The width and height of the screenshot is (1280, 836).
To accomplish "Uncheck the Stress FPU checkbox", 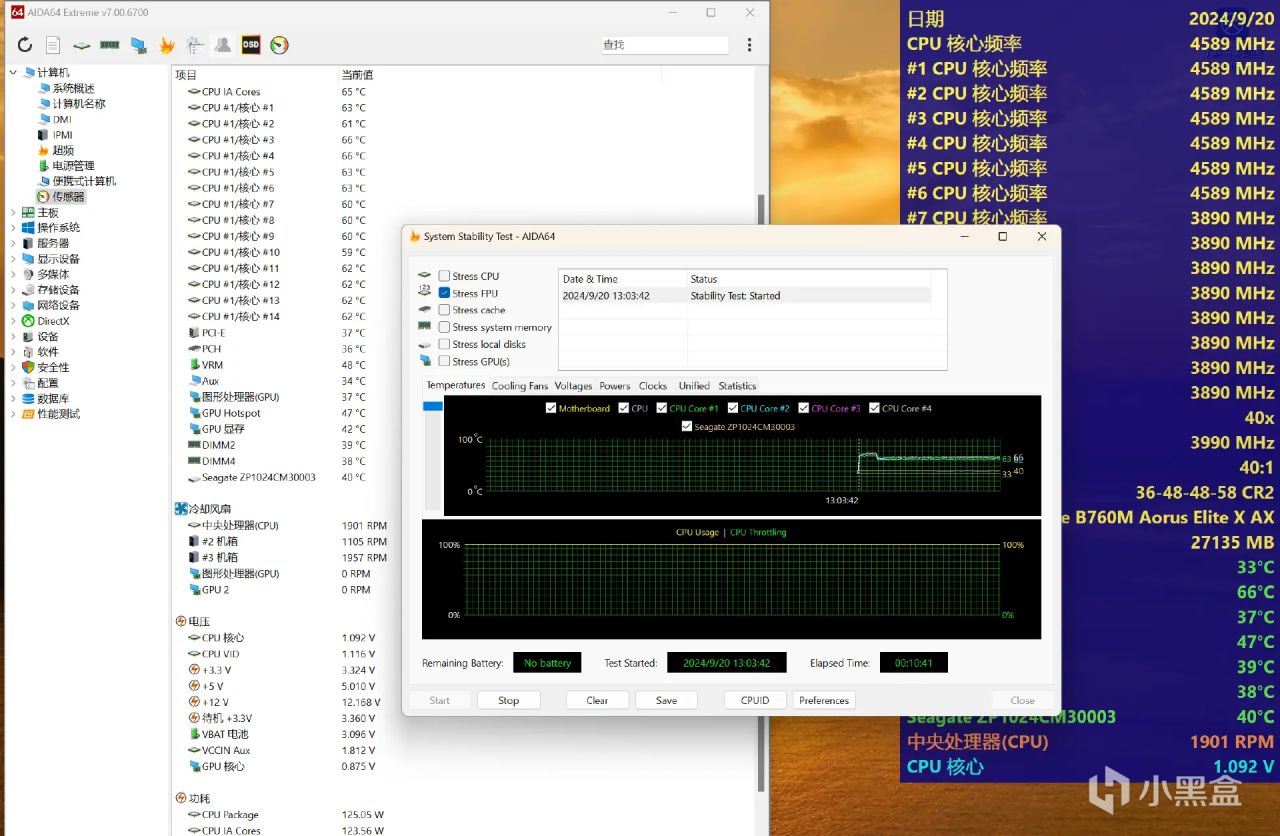I will tap(444, 293).
